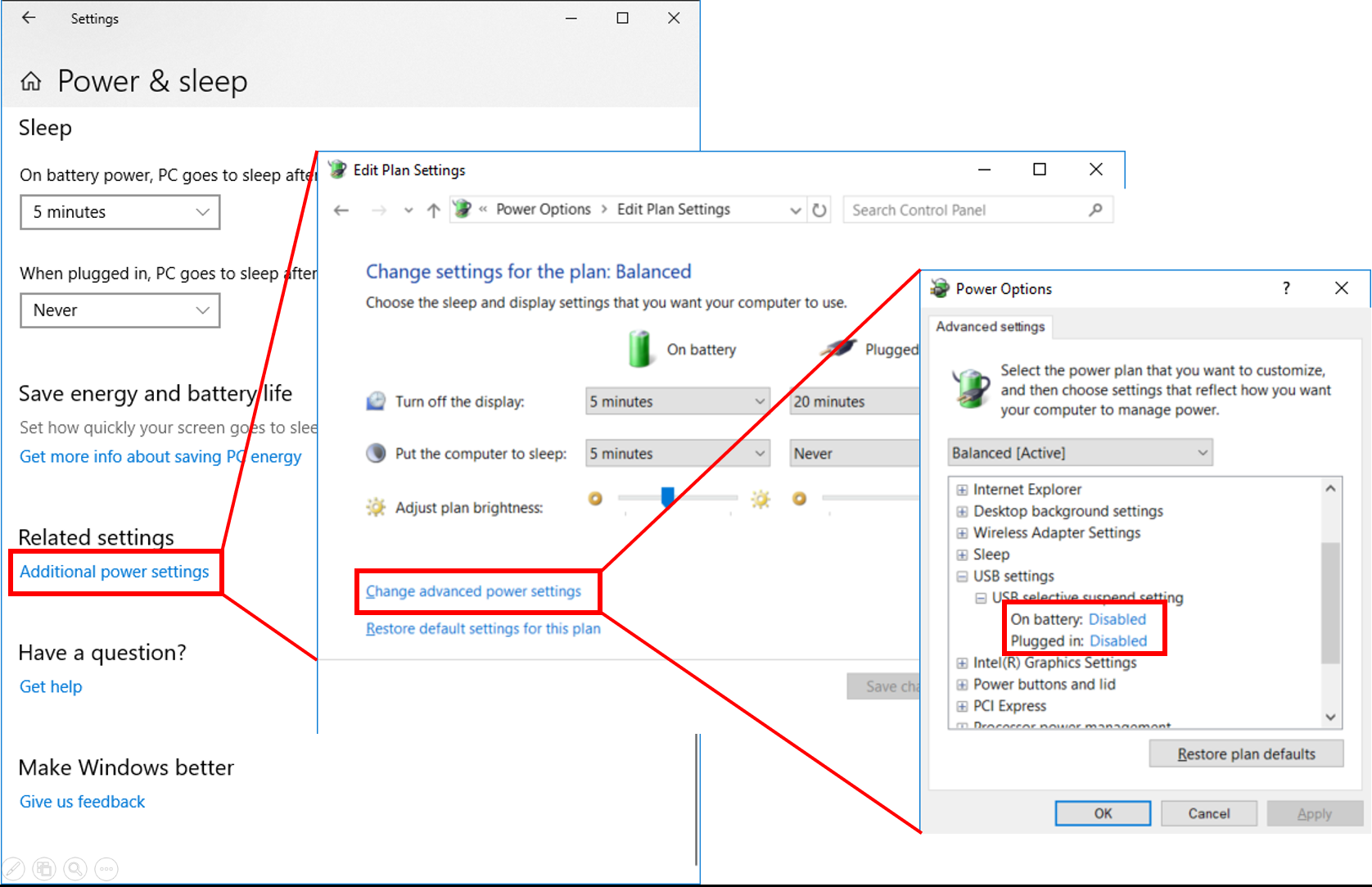Click the refresh icon in address bar

point(819,210)
